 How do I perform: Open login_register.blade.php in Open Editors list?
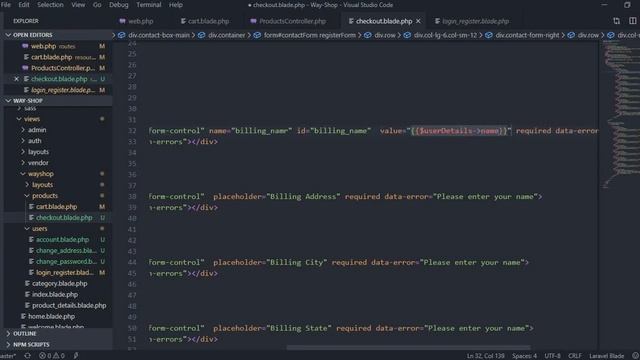point(57,90)
